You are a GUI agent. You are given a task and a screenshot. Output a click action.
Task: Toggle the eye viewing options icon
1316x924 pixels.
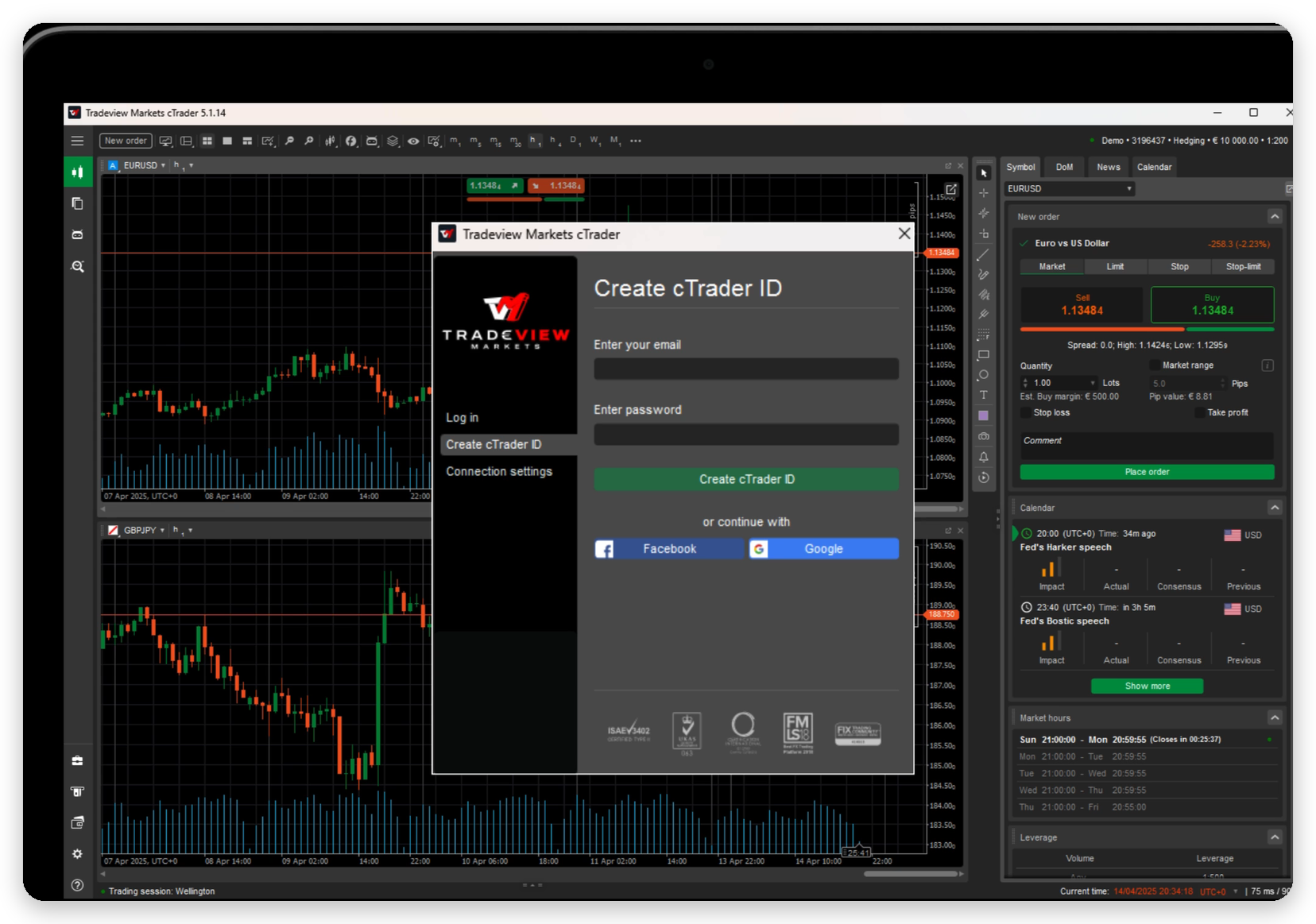(x=413, y=141)
